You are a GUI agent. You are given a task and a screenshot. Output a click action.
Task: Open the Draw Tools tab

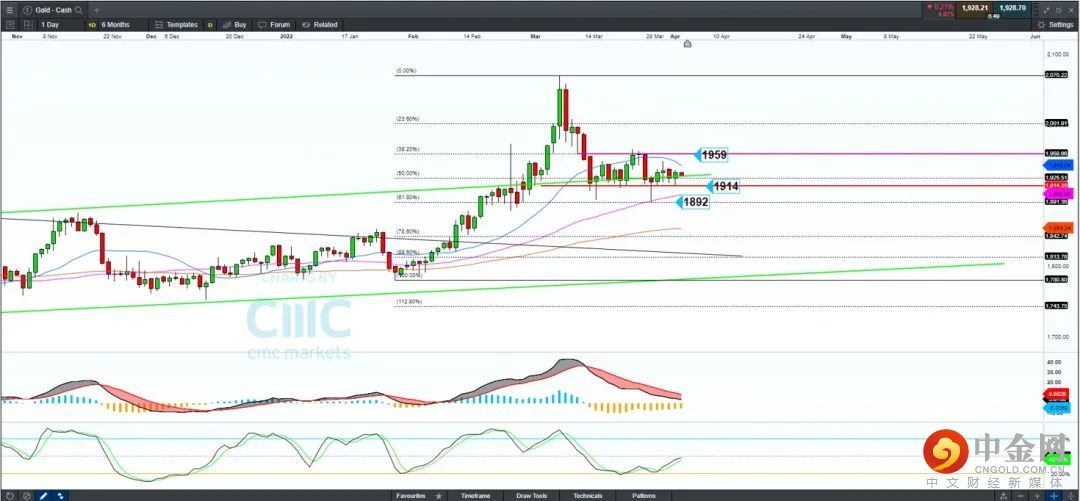[532, 495]
